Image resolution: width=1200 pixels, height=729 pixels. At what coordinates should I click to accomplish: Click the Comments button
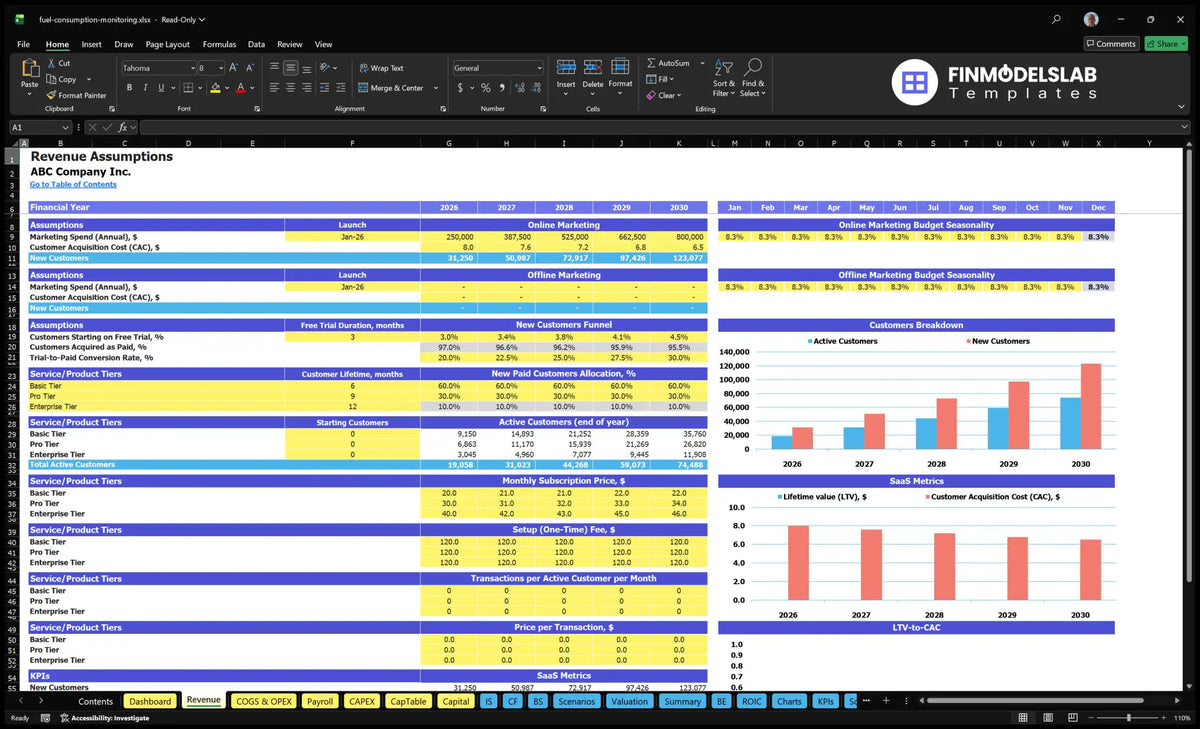coord(1111,44)
